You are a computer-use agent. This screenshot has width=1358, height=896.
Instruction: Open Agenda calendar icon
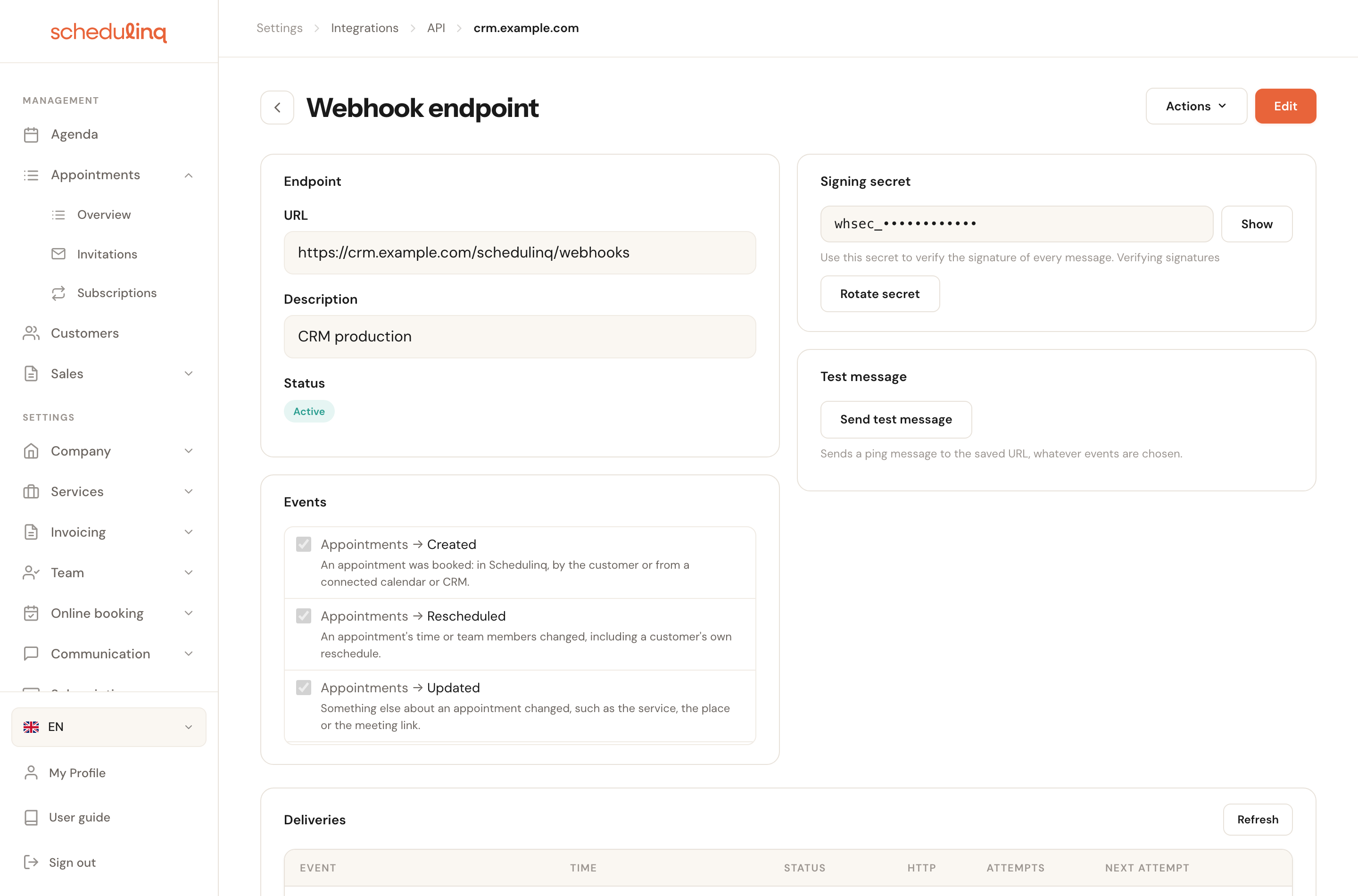tap(31, 134)
